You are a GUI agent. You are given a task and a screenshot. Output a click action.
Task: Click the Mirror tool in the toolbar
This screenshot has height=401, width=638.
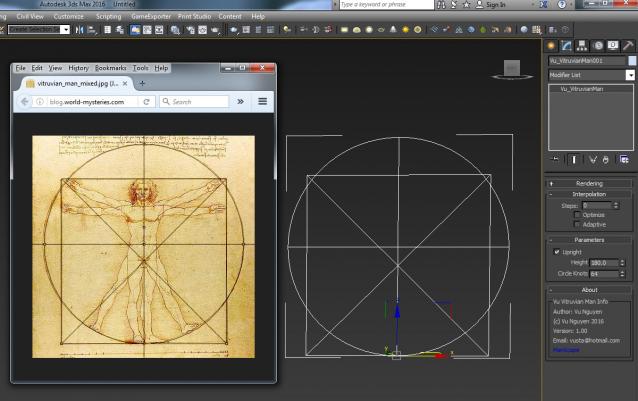point(79,30)
